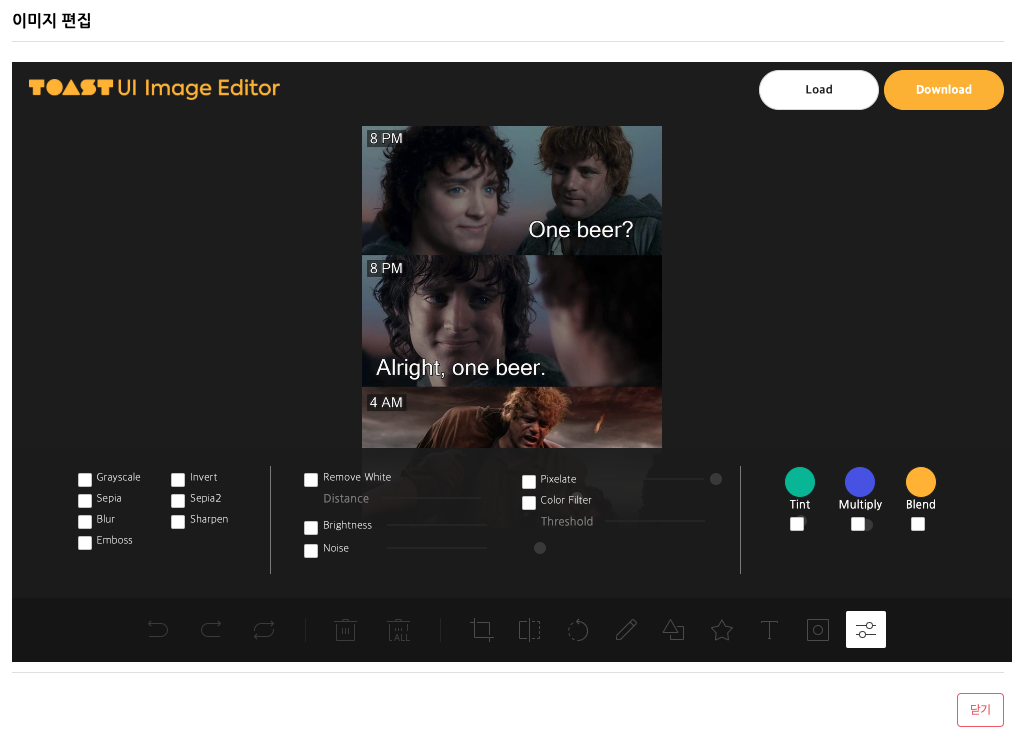
Task: Enable the Sepia filter checkbox
Action: point(85,501)
